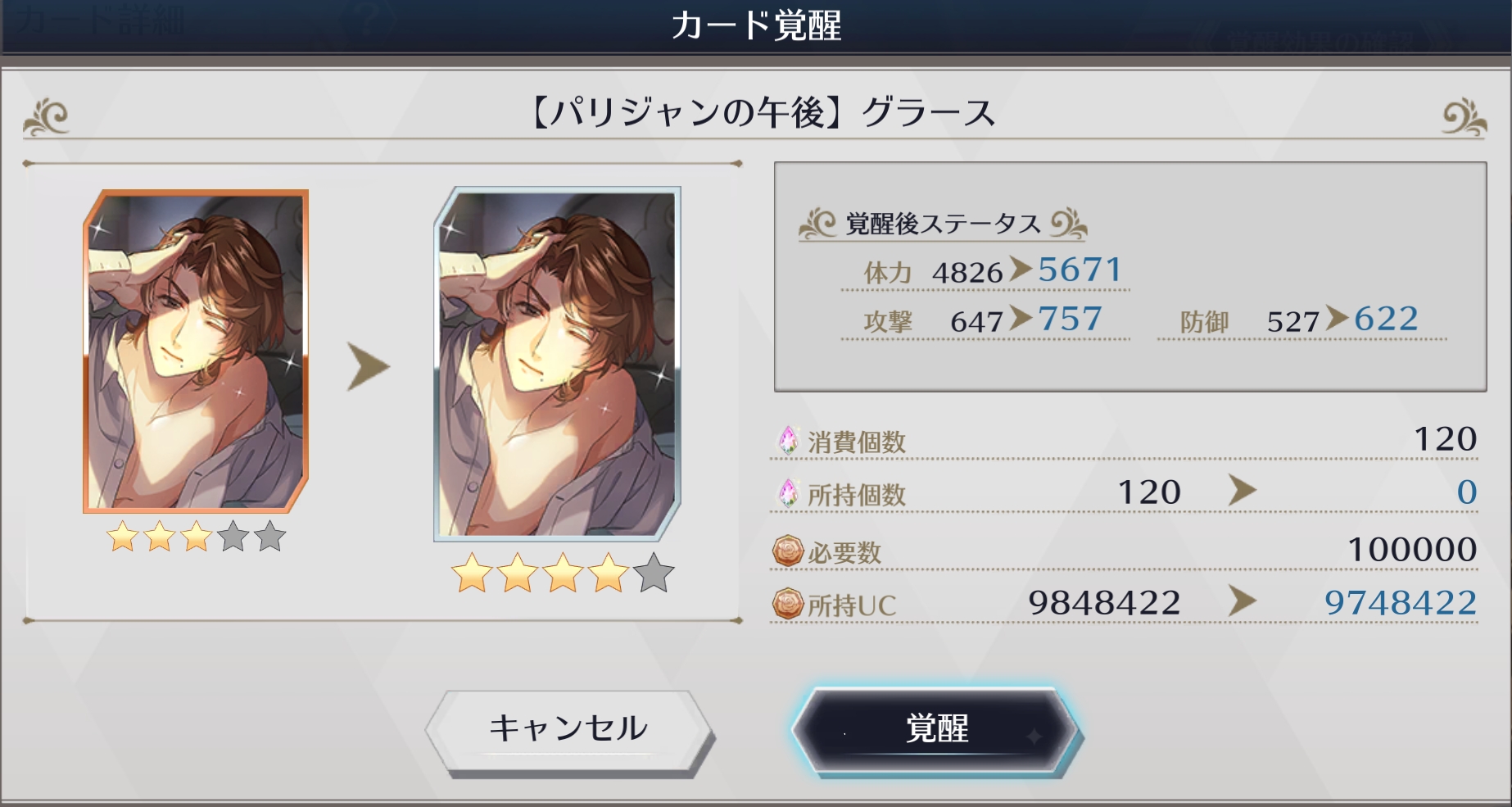
Task: Click the coin icon beside 必要数
Action: click(788, 551)
